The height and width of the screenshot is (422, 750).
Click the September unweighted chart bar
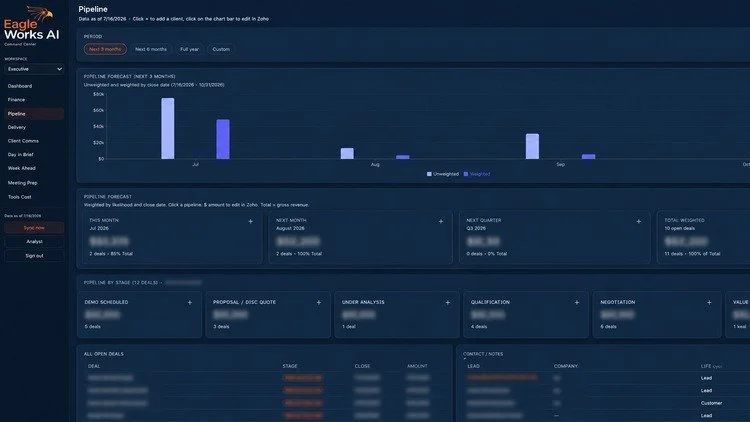532,146
